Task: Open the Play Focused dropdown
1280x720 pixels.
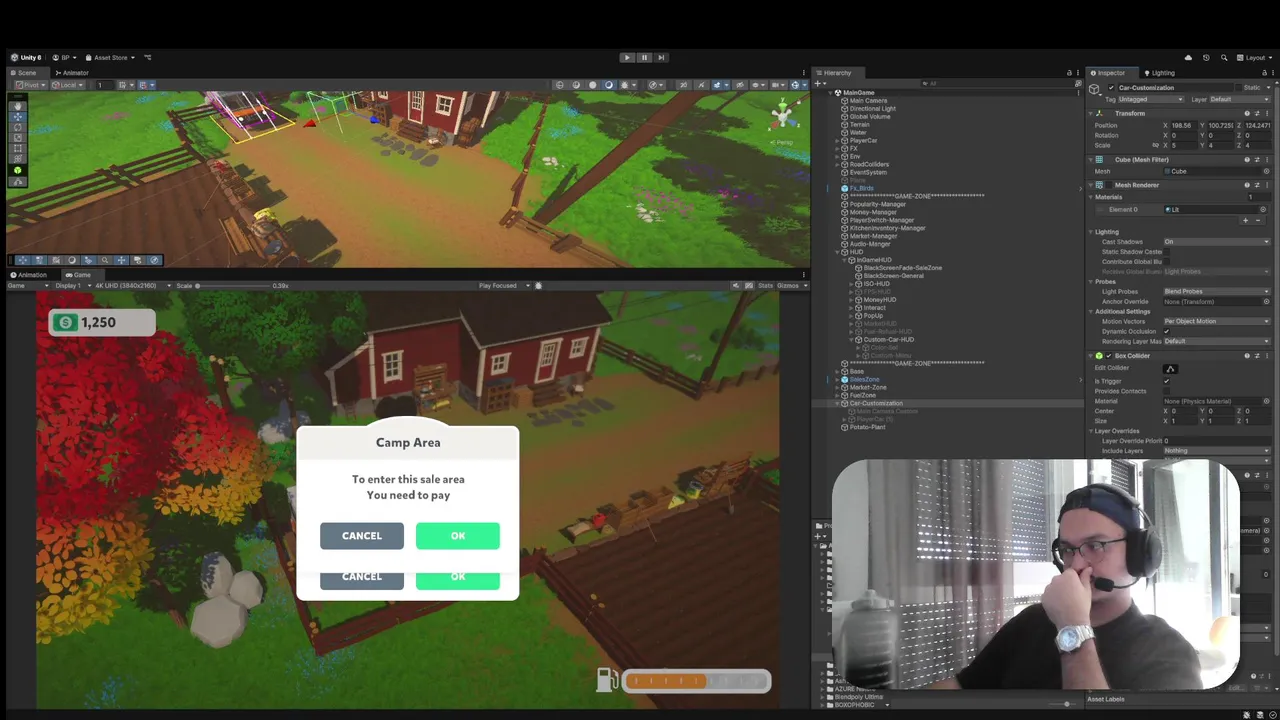Action: [x=503, y=286]
